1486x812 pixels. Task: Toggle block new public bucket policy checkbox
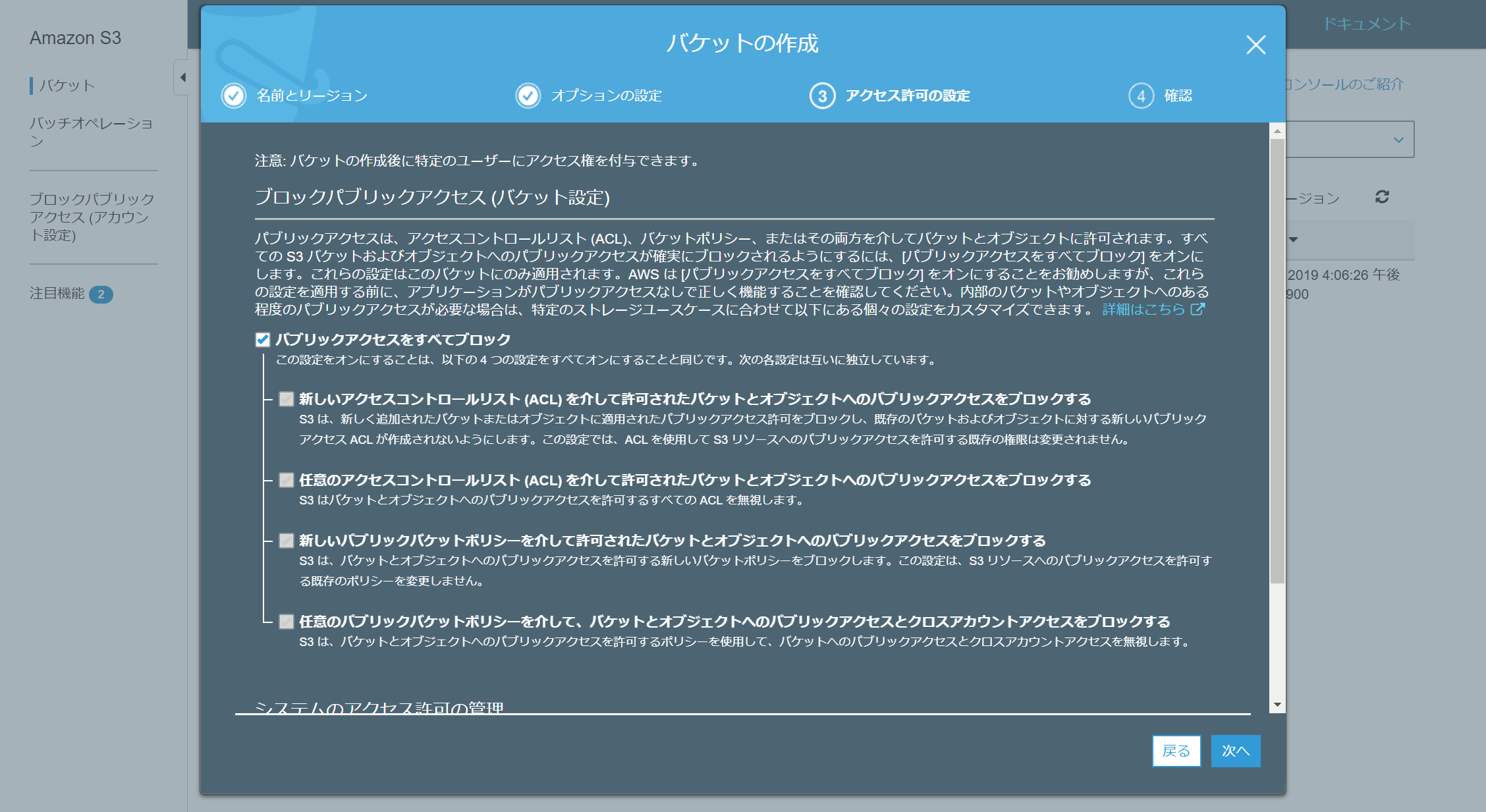[x=287, y=541]
